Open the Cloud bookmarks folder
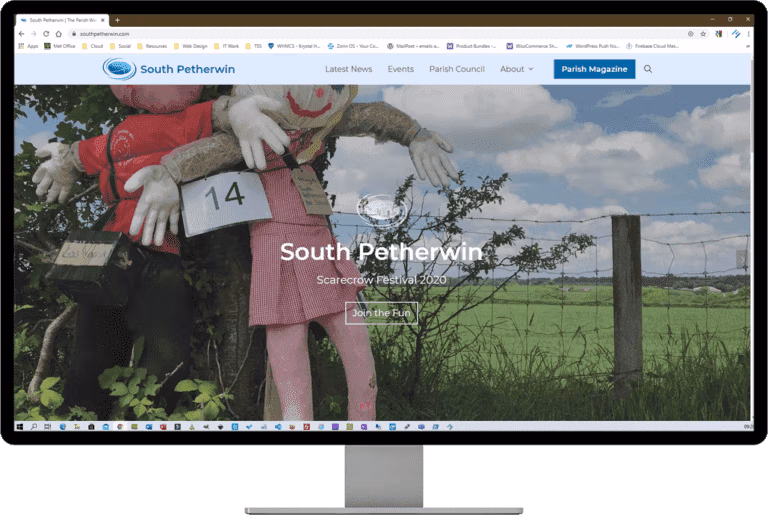768x515 pixels. pos(93,46)
